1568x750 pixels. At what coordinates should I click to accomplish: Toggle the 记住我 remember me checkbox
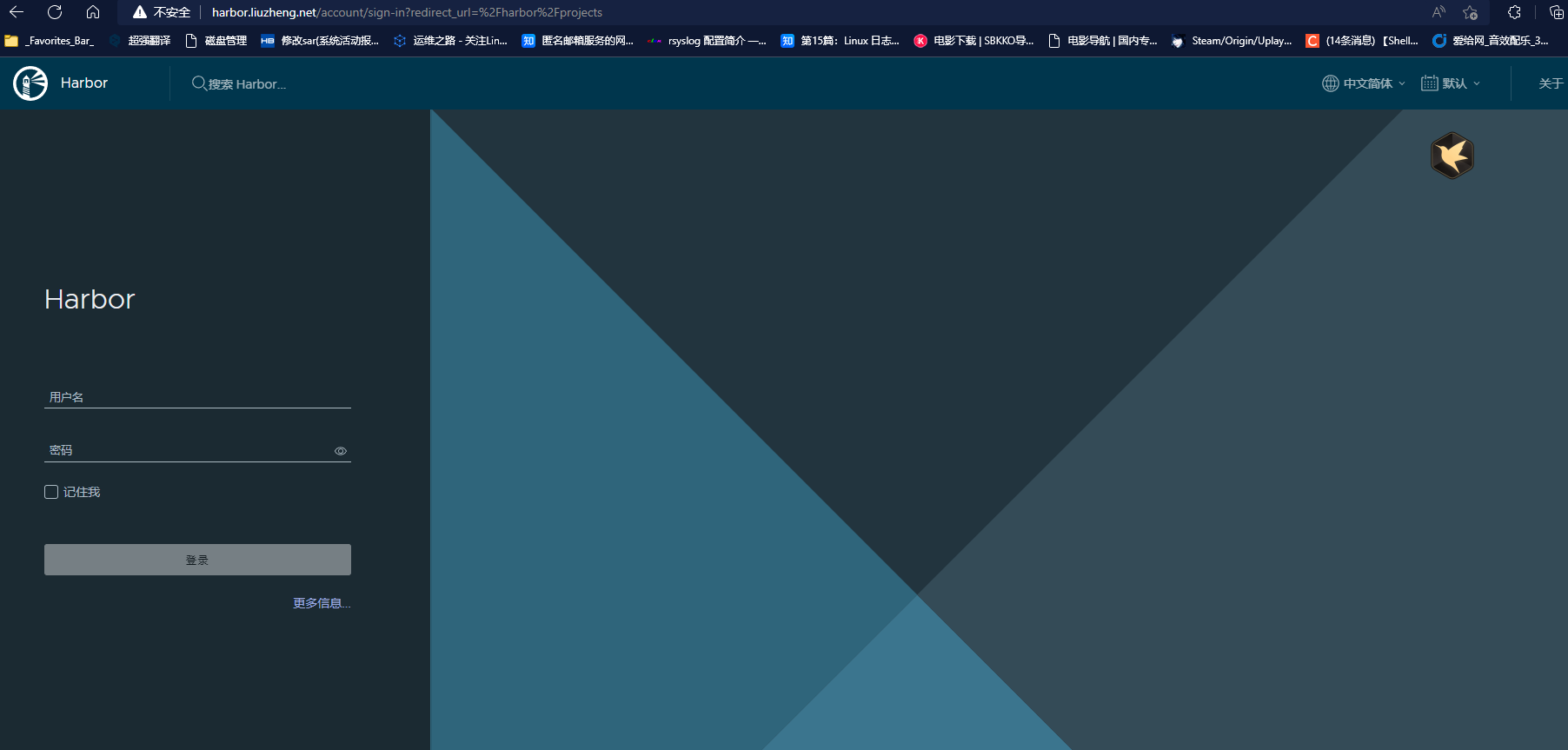(x=51, y=492)
